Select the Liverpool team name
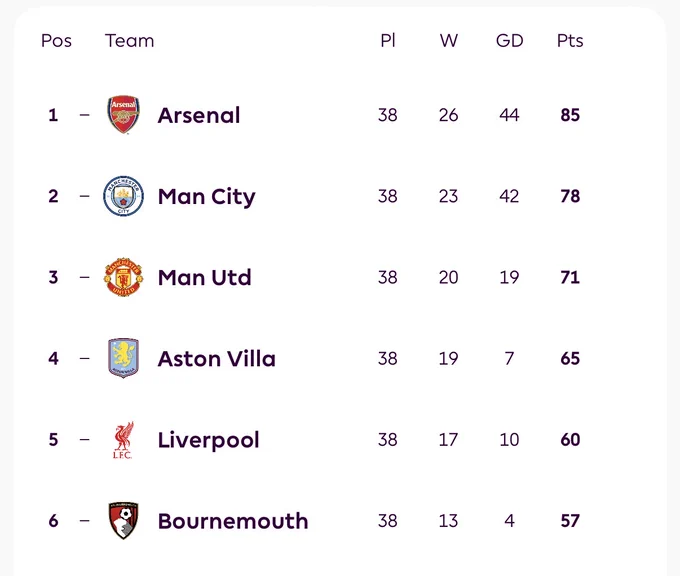This screenshot has height=576, width=680. [x=208, y=441]
